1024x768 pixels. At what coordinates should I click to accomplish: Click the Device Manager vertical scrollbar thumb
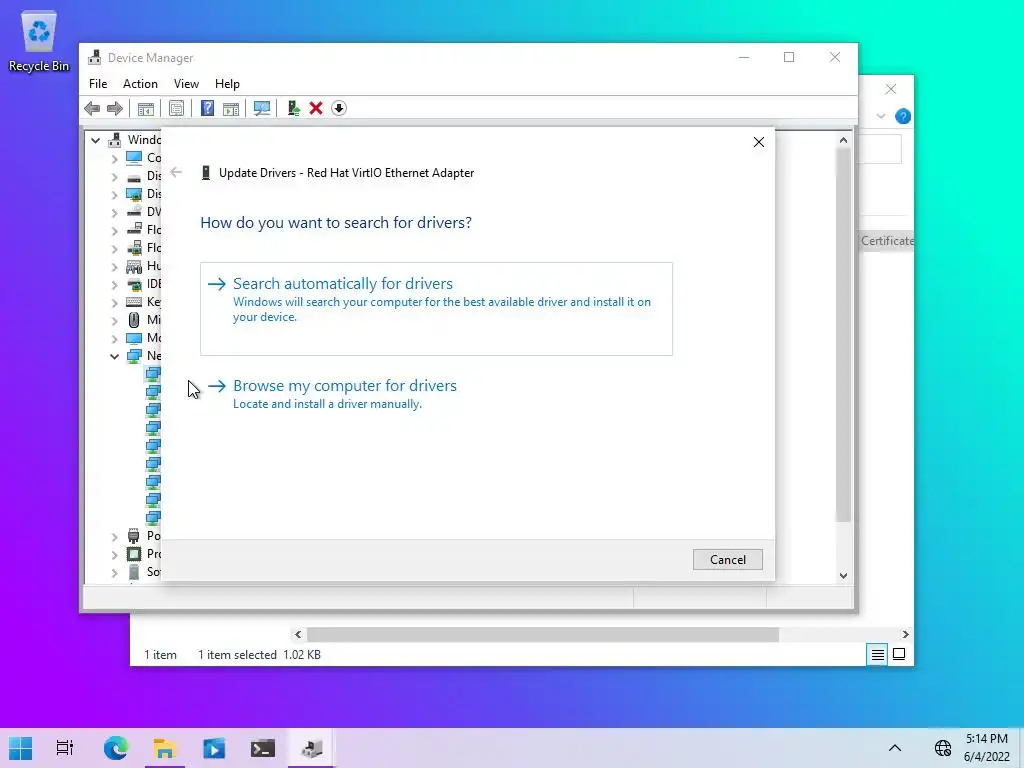point(843,334)
